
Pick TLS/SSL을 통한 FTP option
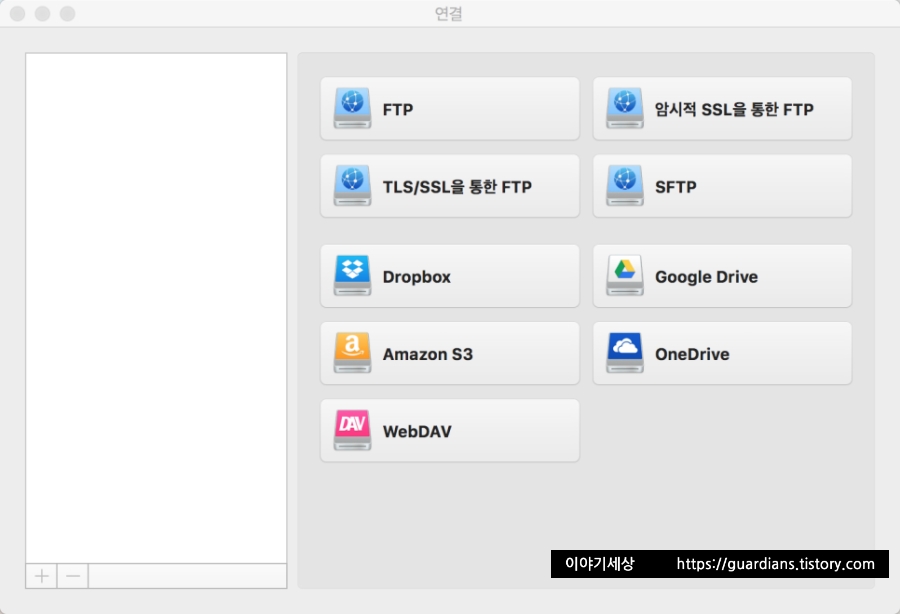point(449,186)
